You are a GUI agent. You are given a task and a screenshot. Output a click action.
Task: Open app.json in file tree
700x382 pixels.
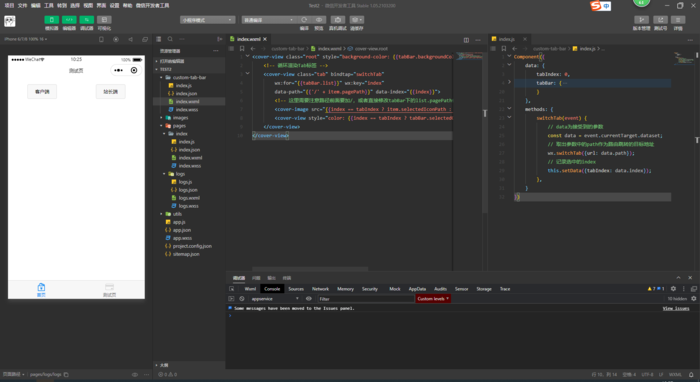pos(182,230)
